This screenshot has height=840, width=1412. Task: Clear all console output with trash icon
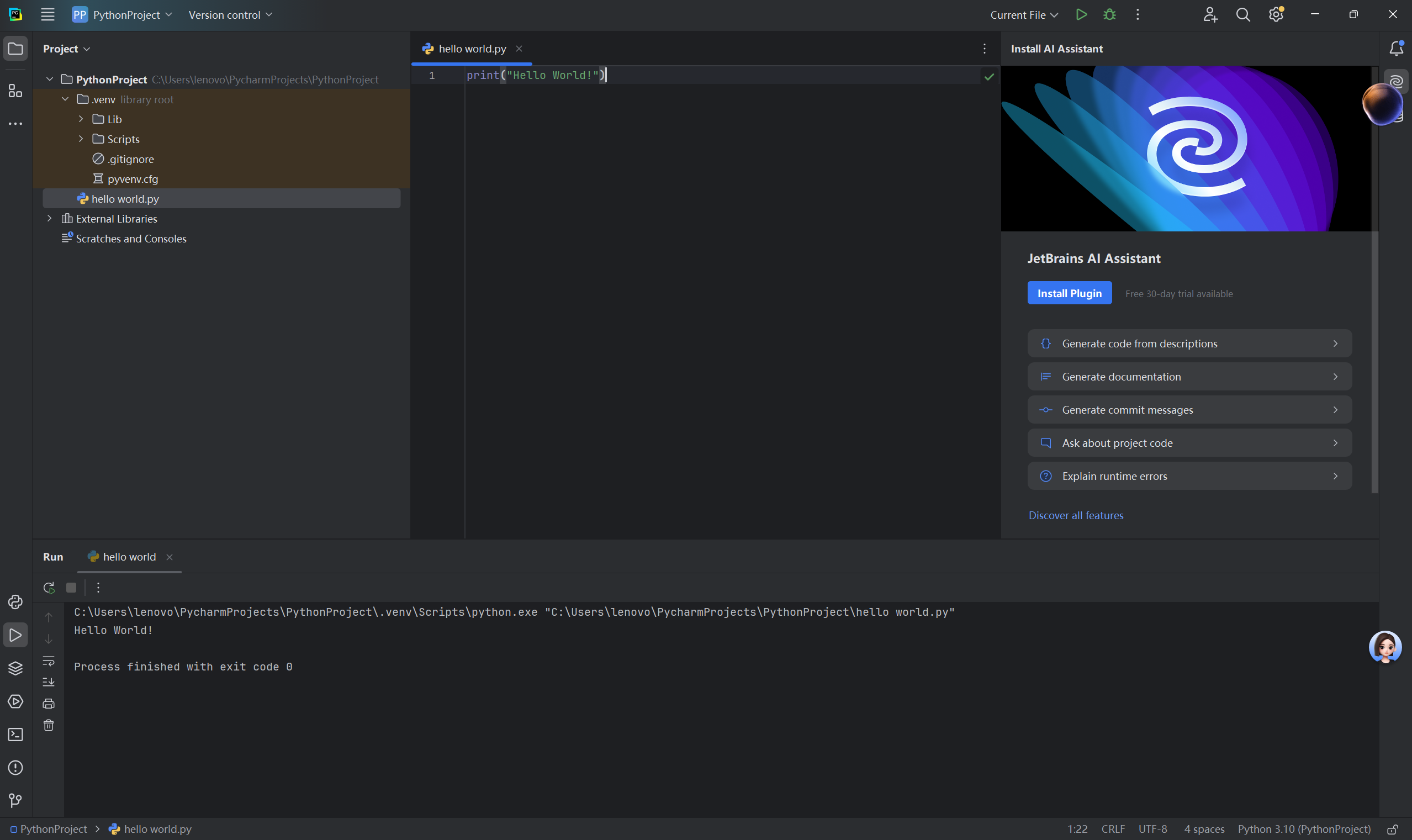point(49,725)
